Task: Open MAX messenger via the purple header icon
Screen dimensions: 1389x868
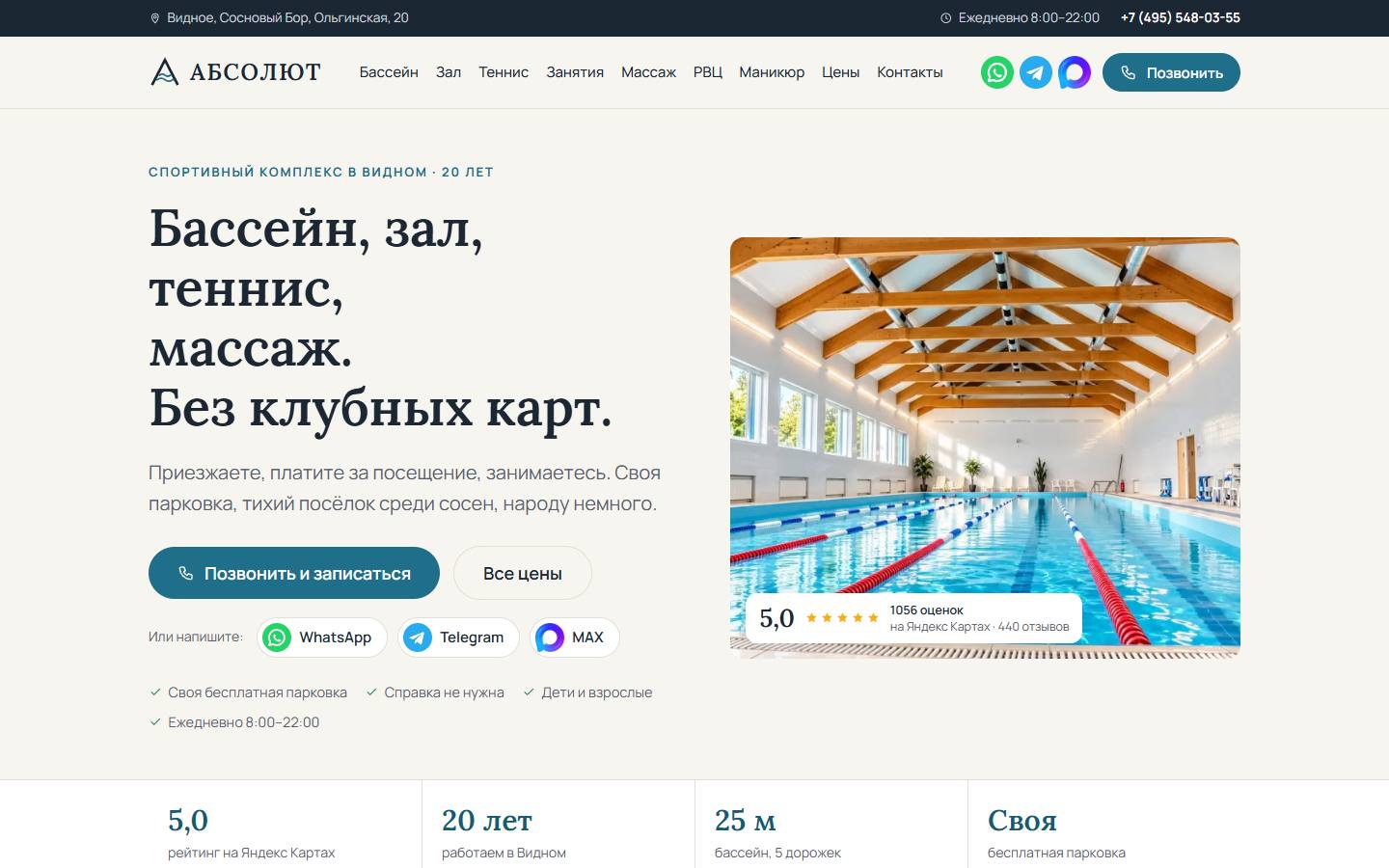Action: 1075,72
